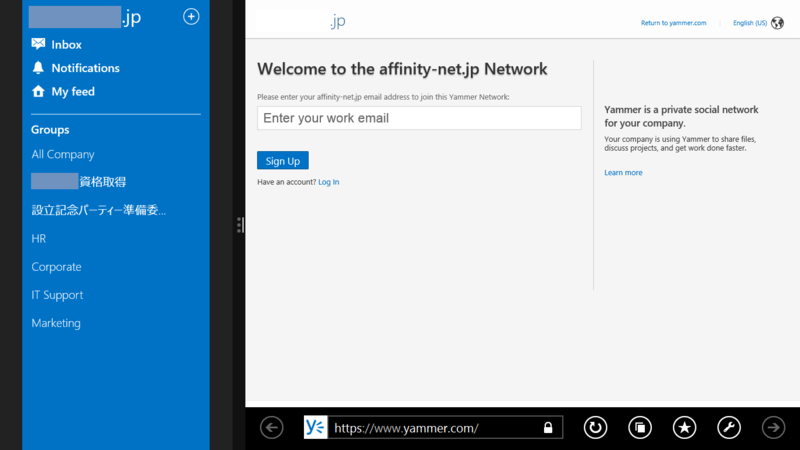Image resolution: width=800 pixels, height=450 pixels.
Task: Click the browser forward arrow button
Action: (x=773, y=428)
